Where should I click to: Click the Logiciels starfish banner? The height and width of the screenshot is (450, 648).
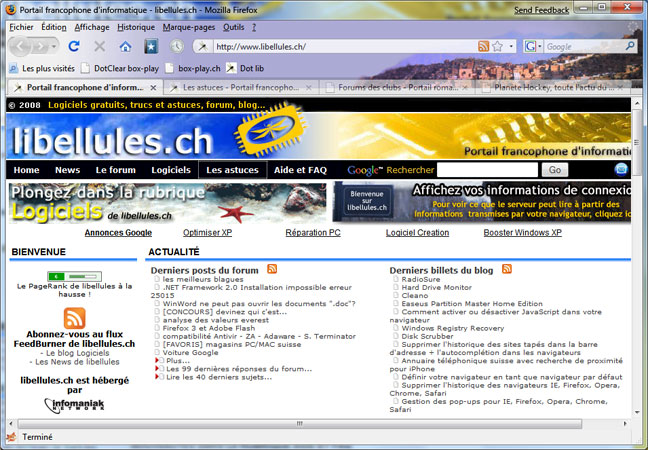pos(168,203)
